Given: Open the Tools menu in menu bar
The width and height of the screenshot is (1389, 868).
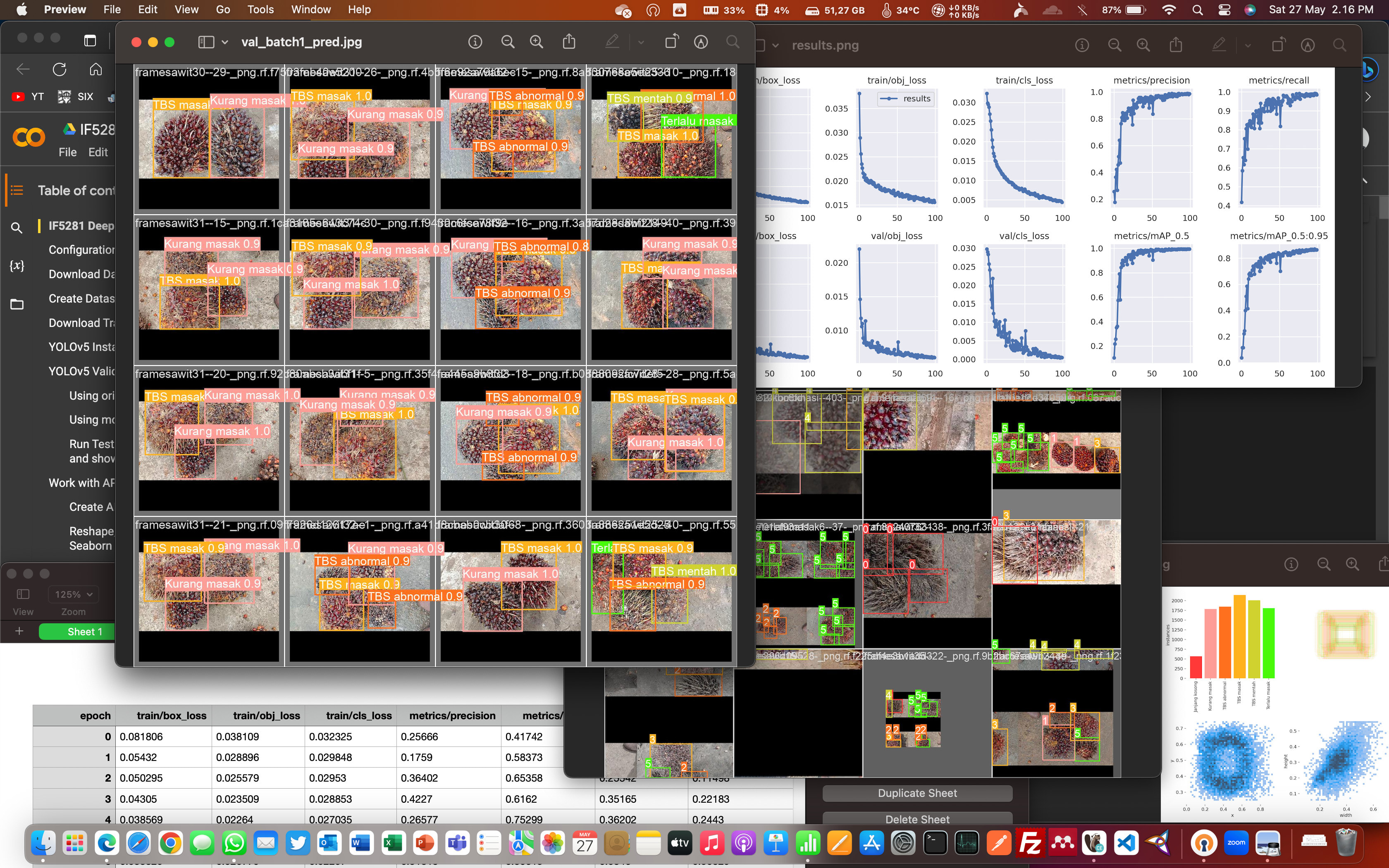Looking at the screenshot, I should point(260,10).
